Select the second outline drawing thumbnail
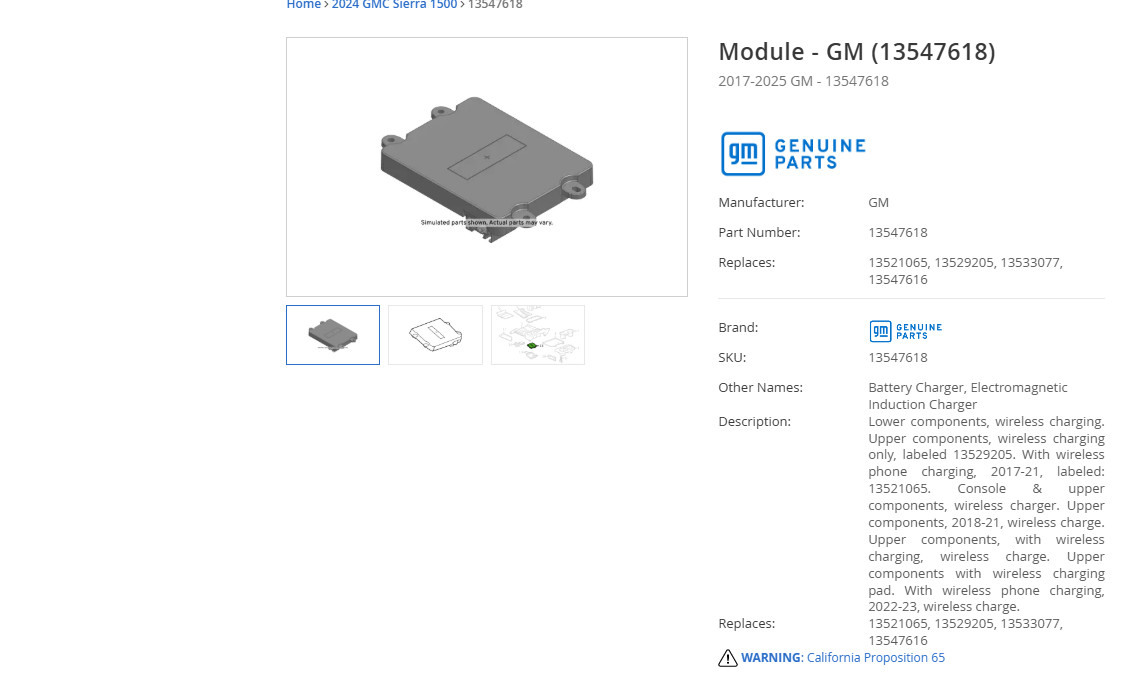Image resolution: width=1124 pixels, height=683 pixels. tap(435, 335)
